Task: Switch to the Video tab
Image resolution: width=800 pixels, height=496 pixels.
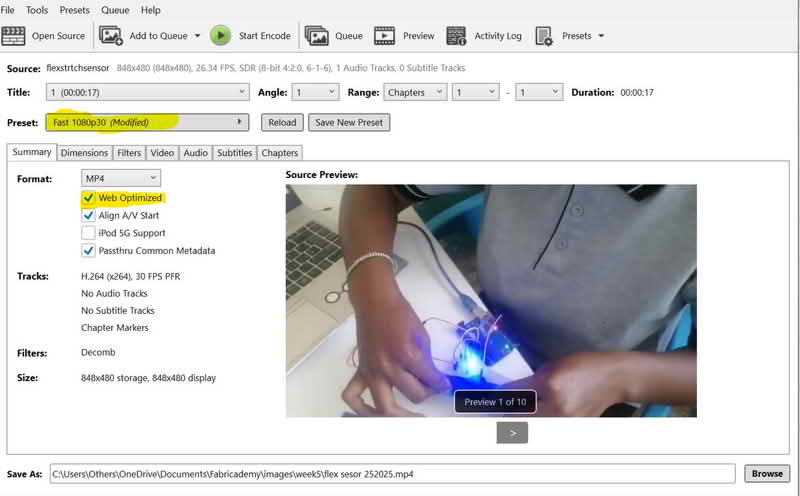Action: point(162,153)
